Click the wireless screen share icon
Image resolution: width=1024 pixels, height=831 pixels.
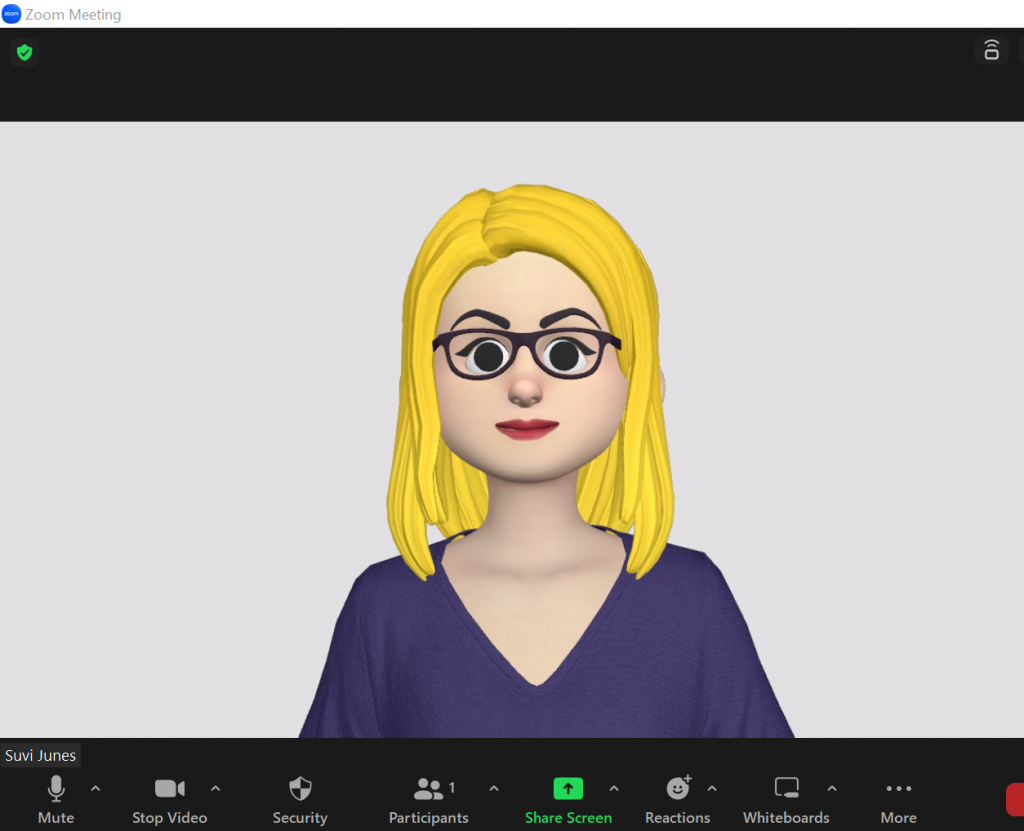991,50
